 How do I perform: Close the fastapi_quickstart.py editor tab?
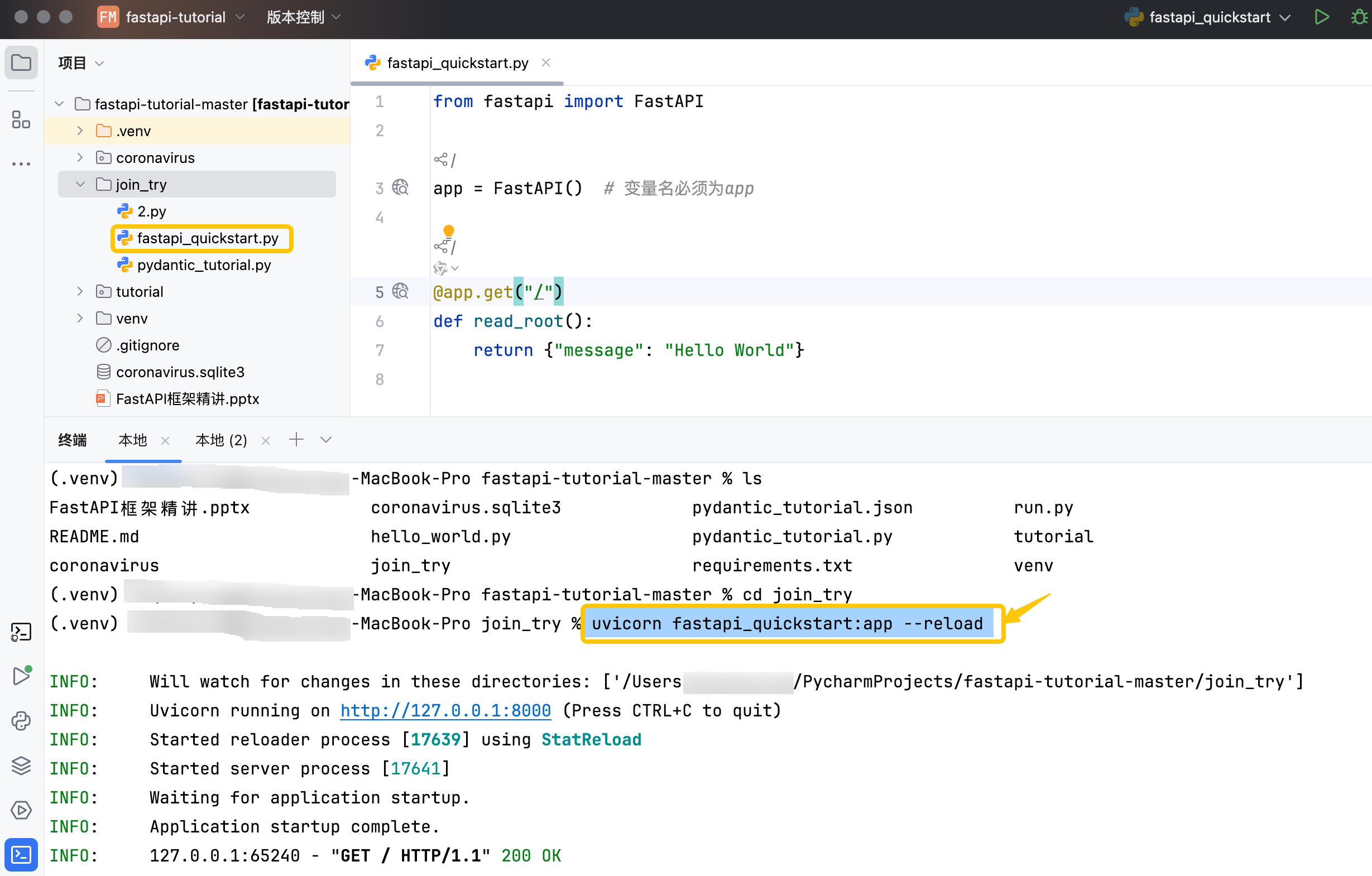[546, 62]
